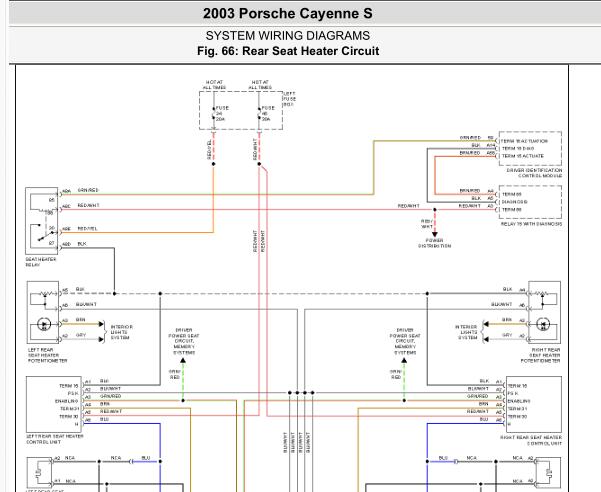Click the right GRN/RED dashed wire arrow
The width and height of the screenshot is (601, 492).
click(x=404, y=360)
